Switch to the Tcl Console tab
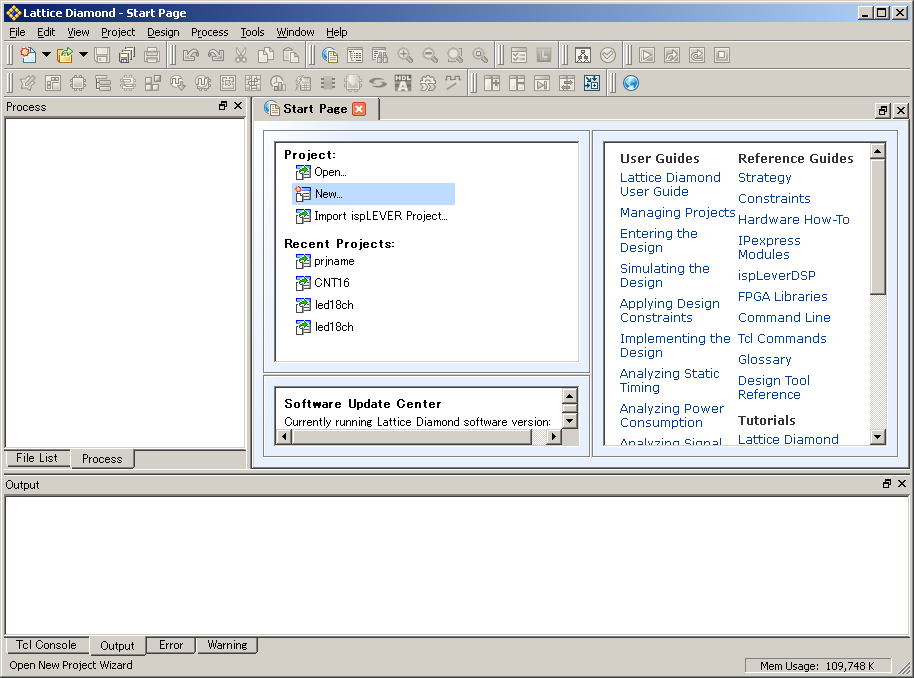Screen dimensions: 914x678 pos(46,645)
